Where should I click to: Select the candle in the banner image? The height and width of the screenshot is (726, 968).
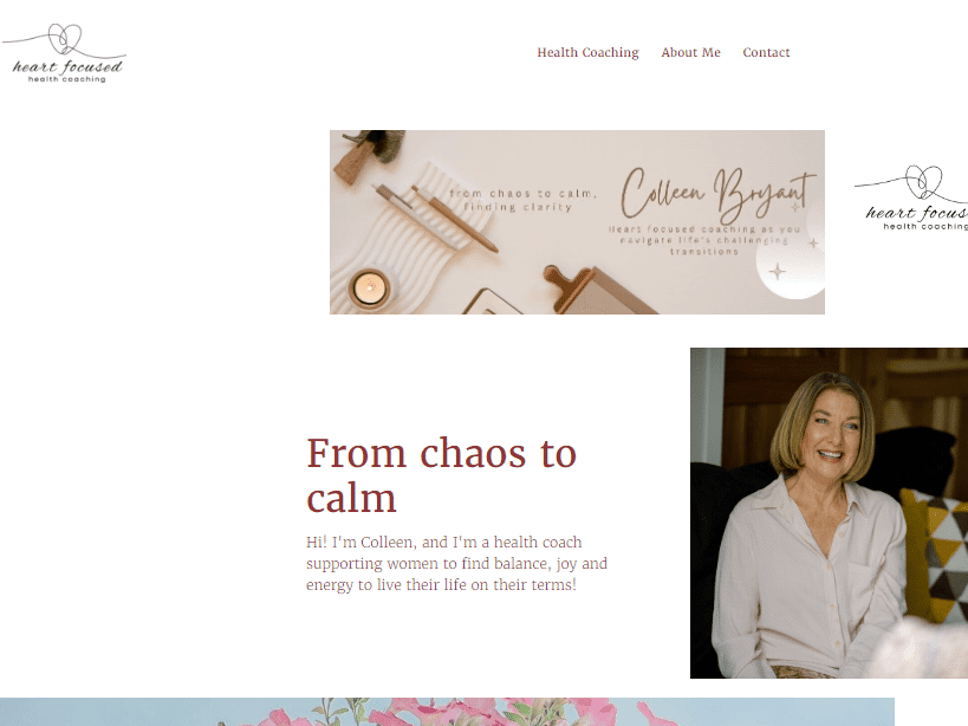(370, 288)
